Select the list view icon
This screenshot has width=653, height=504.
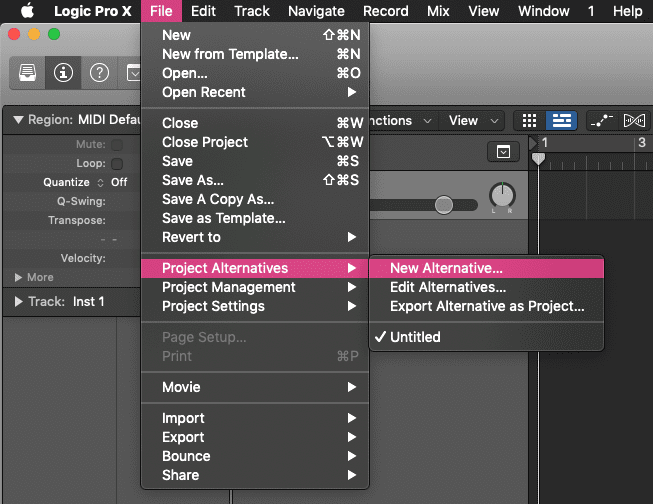pos(560,120)
